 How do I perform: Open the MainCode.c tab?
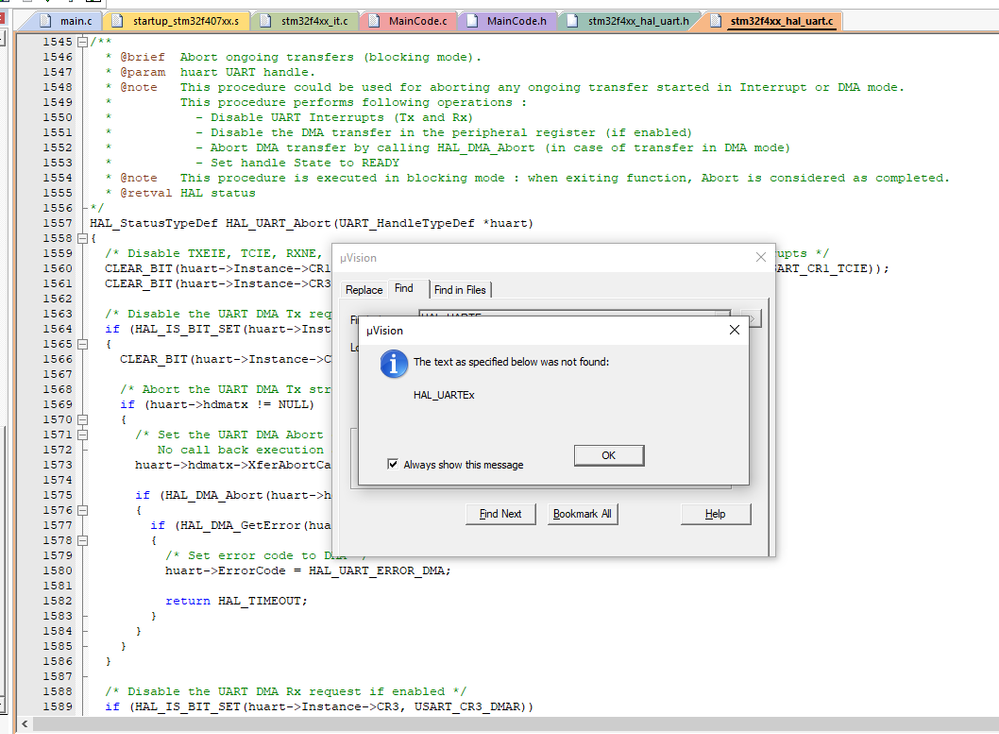[408, 21]
